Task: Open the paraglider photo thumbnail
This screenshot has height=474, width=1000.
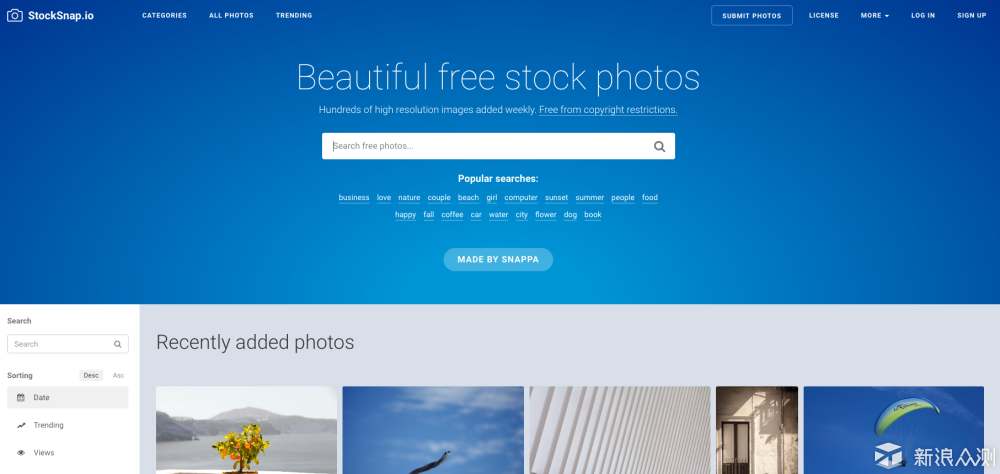Action: pyautogui.click(x=893, y=430)
